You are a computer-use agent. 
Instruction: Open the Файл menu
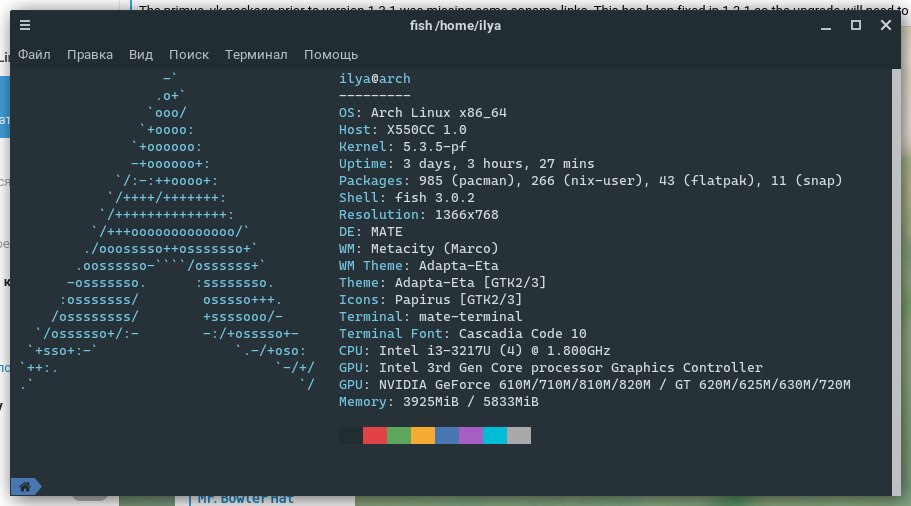point(34,55)
